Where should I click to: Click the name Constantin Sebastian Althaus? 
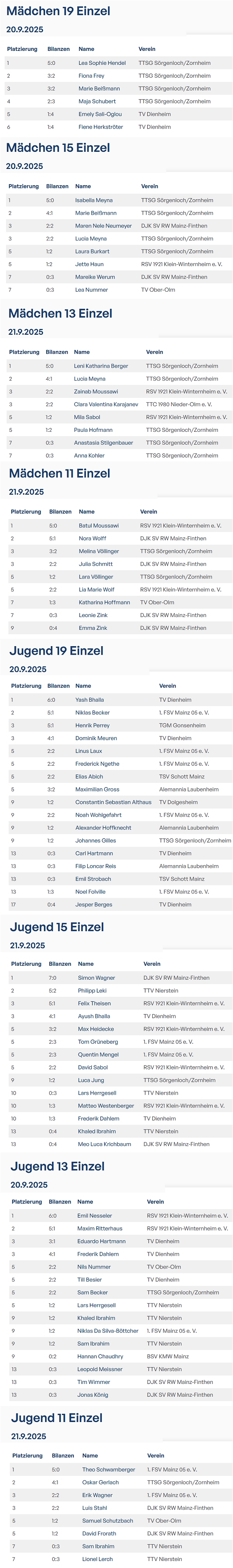(x=113, y=802)
